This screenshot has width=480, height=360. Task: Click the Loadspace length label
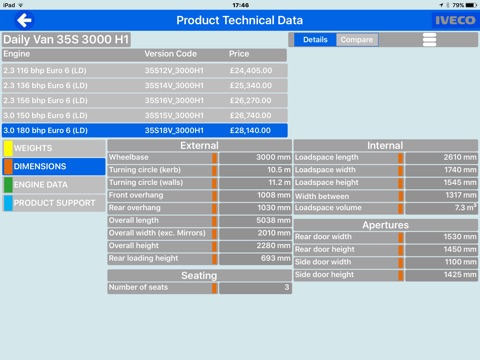(x=327, y=157)
